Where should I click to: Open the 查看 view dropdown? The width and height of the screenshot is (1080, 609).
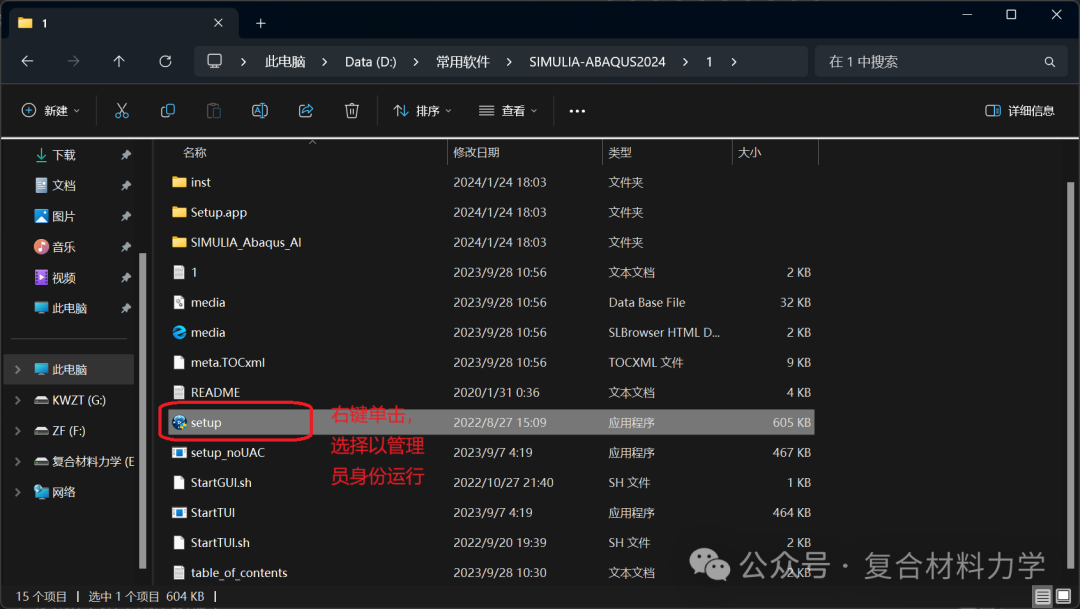pyautogui.click(x=508, y=111)
